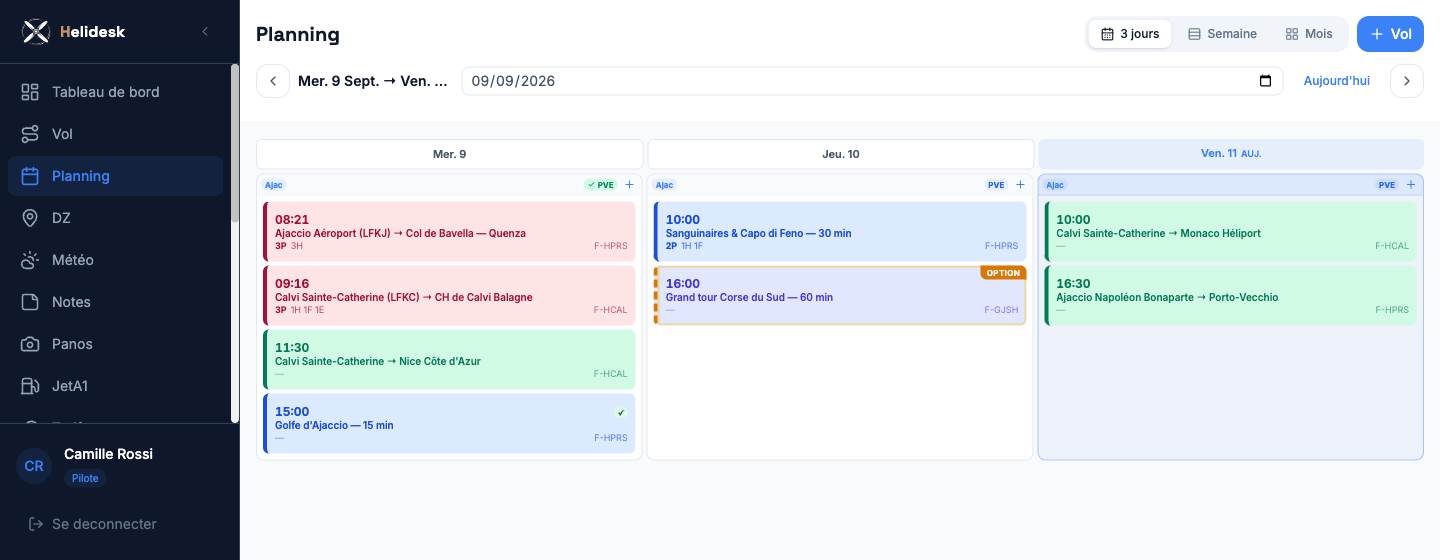Switch to Mois view
Screen dimensions: 1440x560
(1309, 34)
